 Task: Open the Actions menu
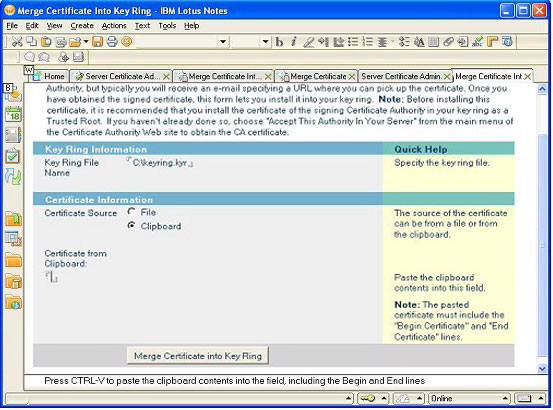coord(114,26)
